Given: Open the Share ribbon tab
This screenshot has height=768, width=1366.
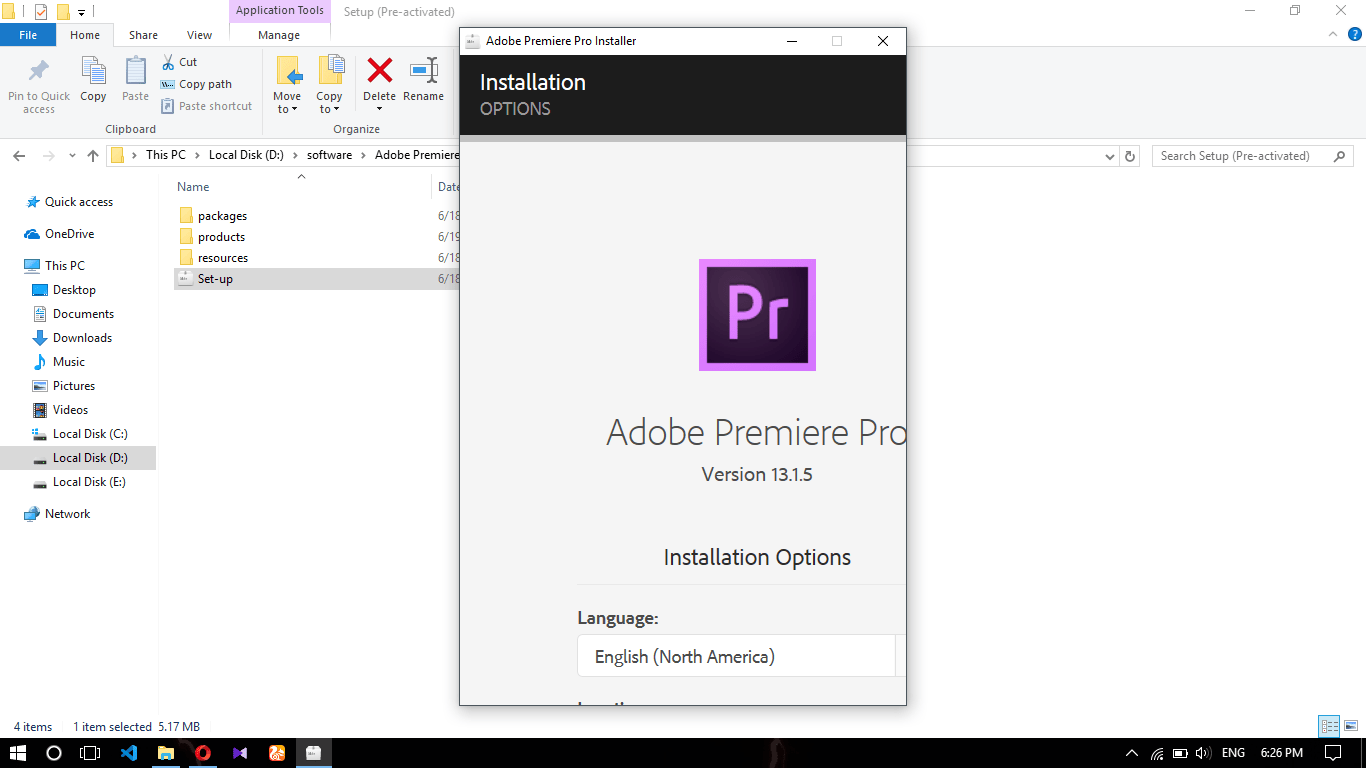Looking at the screenshot, I should (142, 34).
